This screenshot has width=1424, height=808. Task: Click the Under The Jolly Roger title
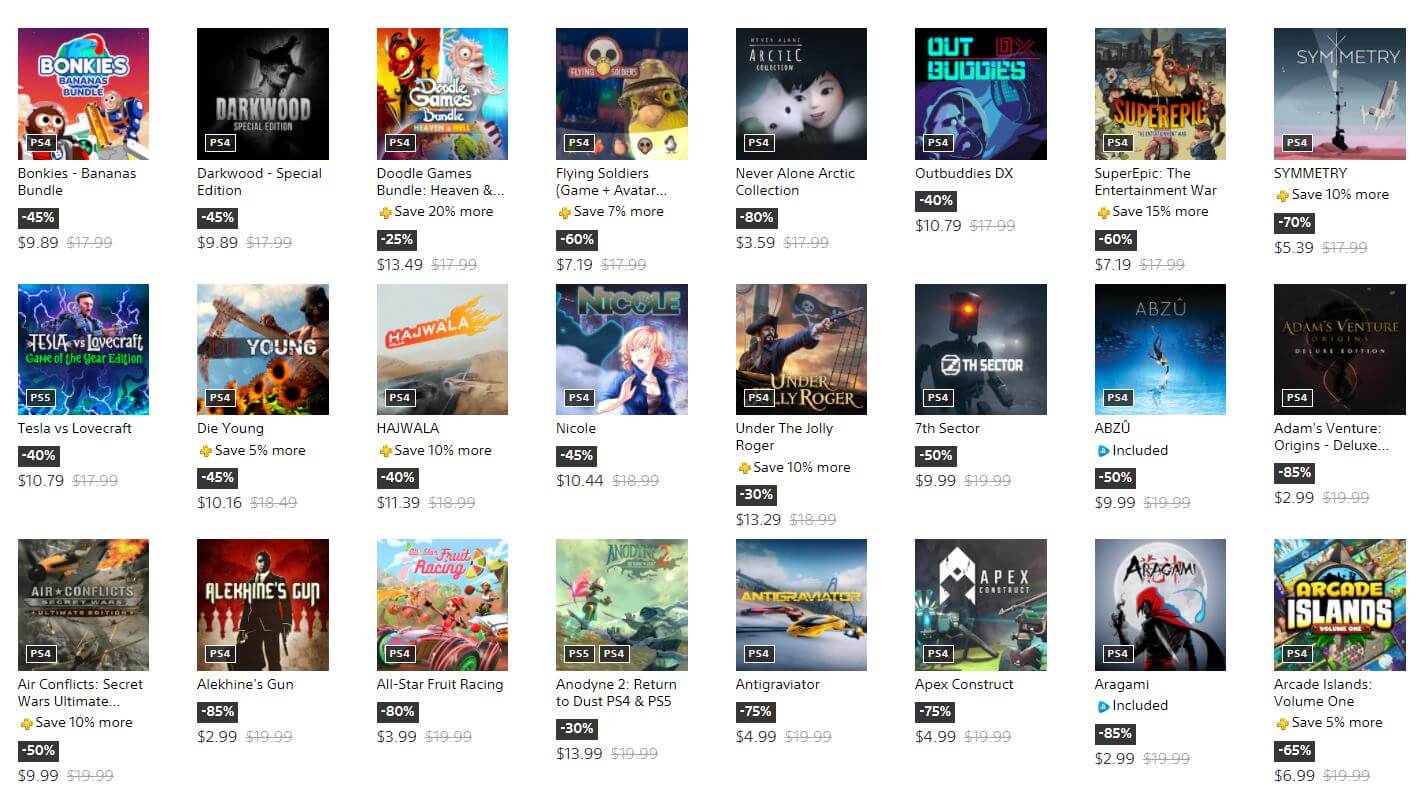[784, 437]
